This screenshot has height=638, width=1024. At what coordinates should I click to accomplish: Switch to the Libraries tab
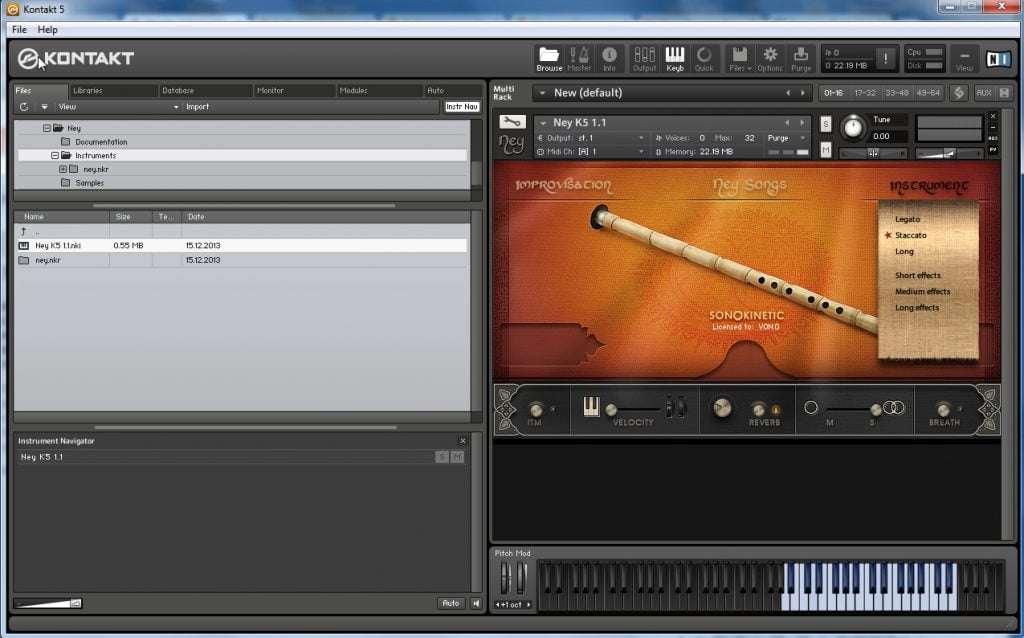click(x=113, y=91)
